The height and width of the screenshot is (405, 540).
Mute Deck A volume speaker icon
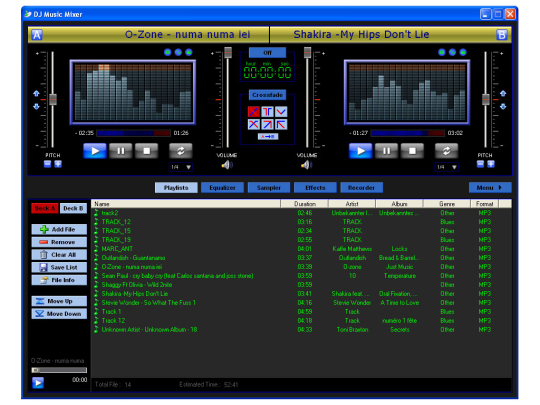227,165
